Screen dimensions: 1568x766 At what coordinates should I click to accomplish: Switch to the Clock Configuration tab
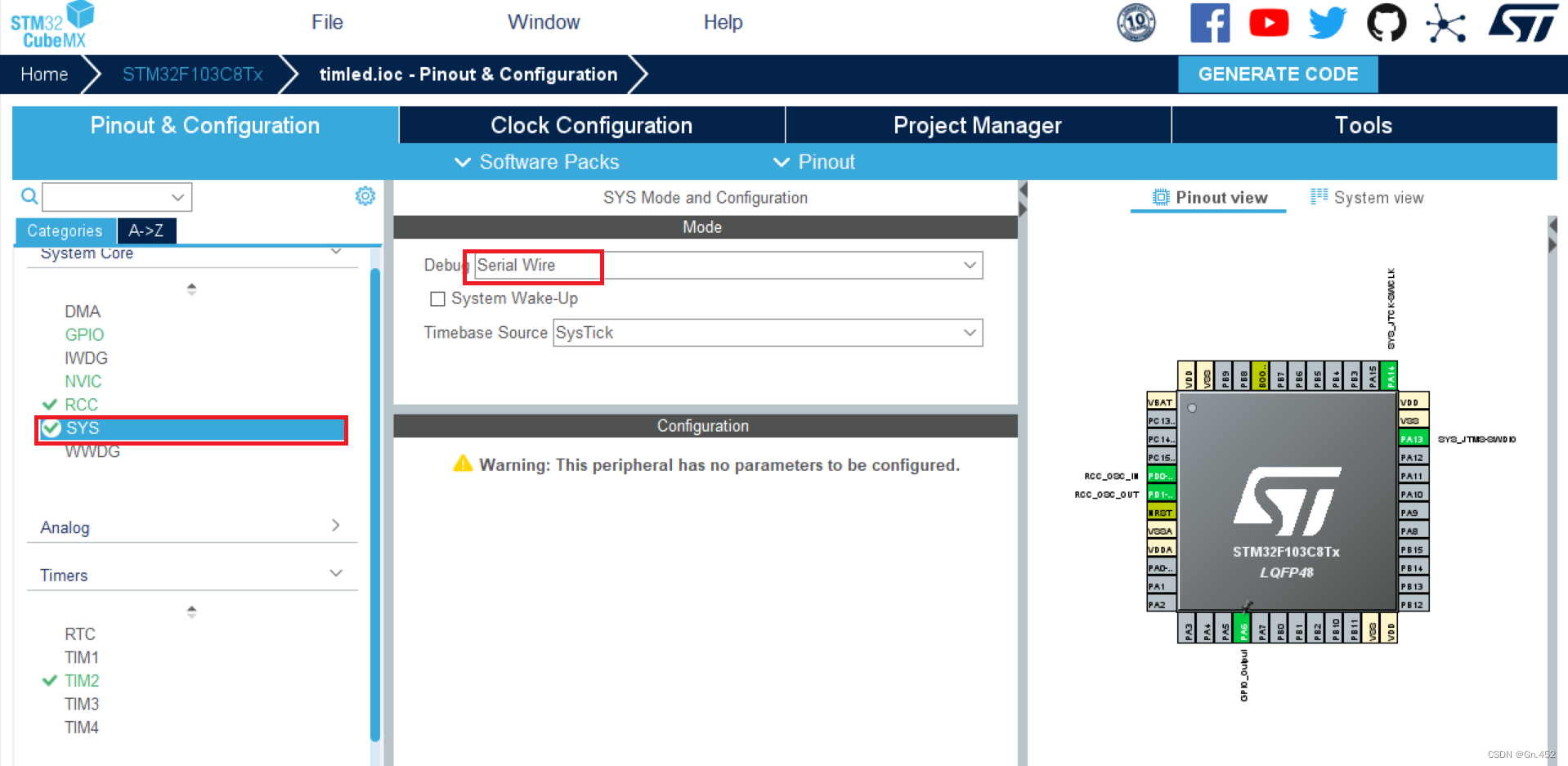pos(592,125)
